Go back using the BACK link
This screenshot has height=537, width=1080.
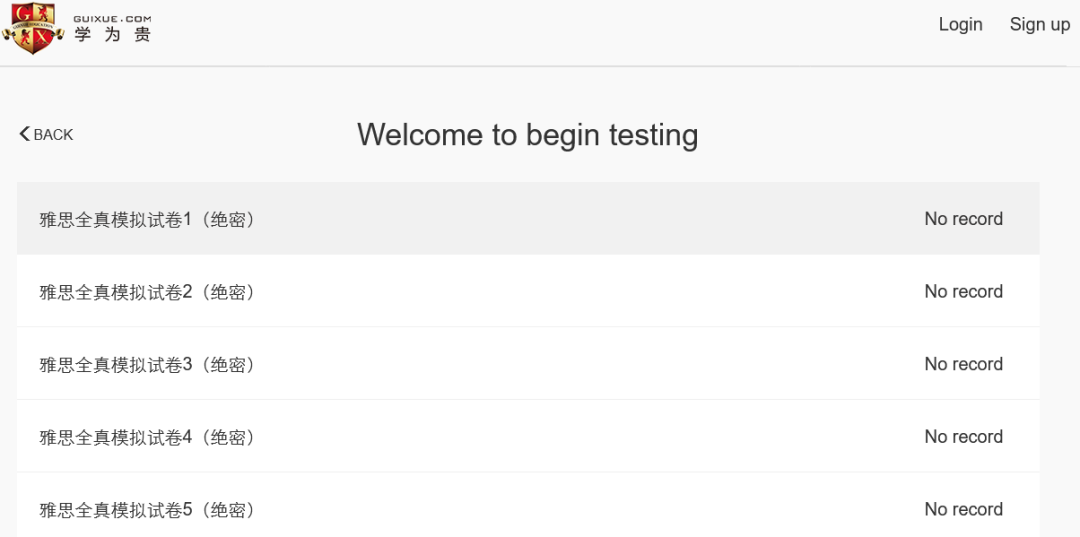tap(46, 134)
